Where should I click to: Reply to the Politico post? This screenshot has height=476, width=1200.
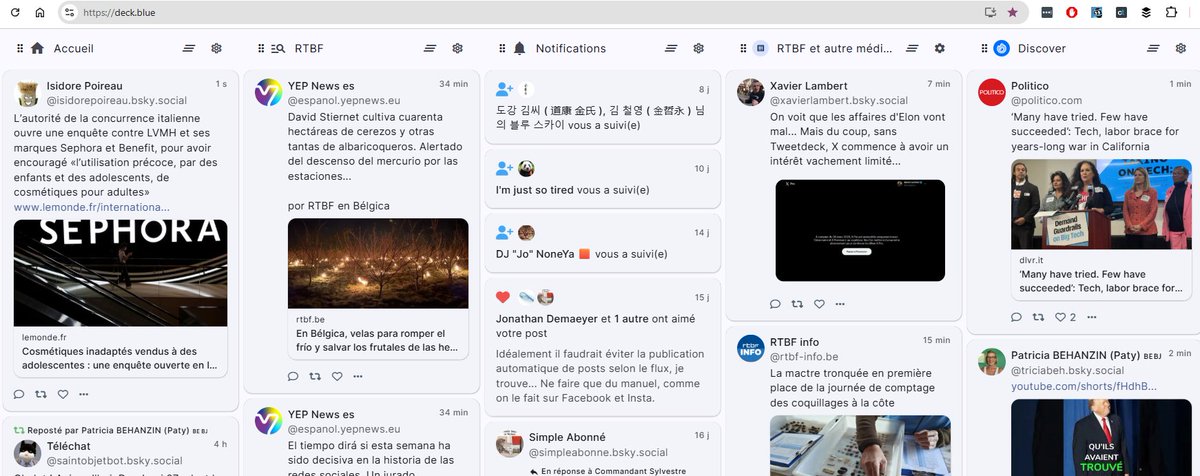pyautogui.click(x=1016, y=317)
